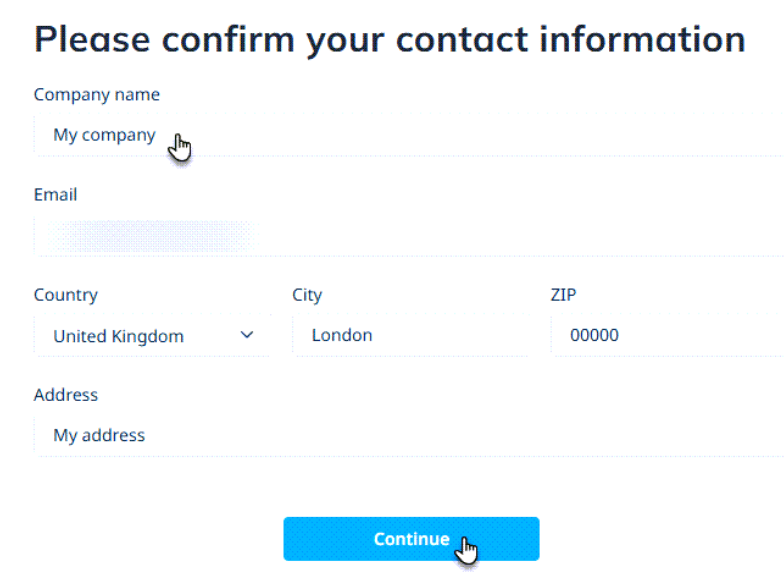Click the word Please in the heading

92,40
